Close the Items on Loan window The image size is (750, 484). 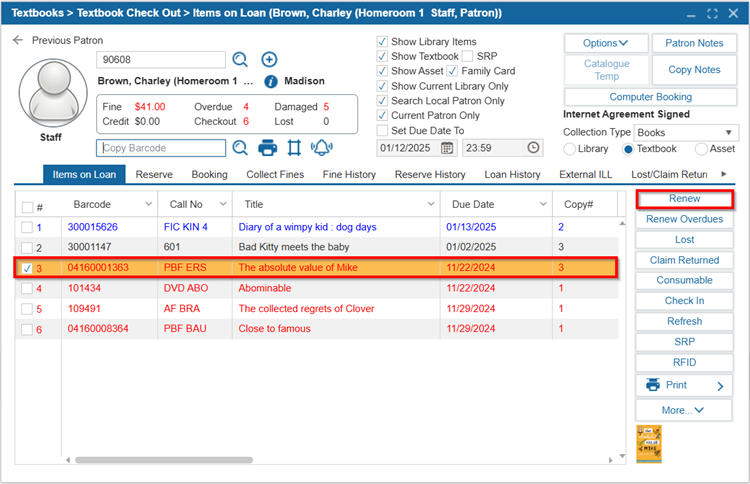(733, 13)
